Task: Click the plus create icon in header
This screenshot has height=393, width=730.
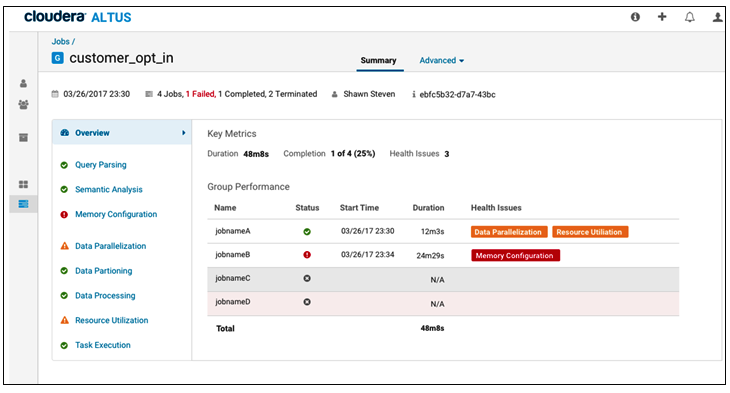Action: [x=662, y=17]
